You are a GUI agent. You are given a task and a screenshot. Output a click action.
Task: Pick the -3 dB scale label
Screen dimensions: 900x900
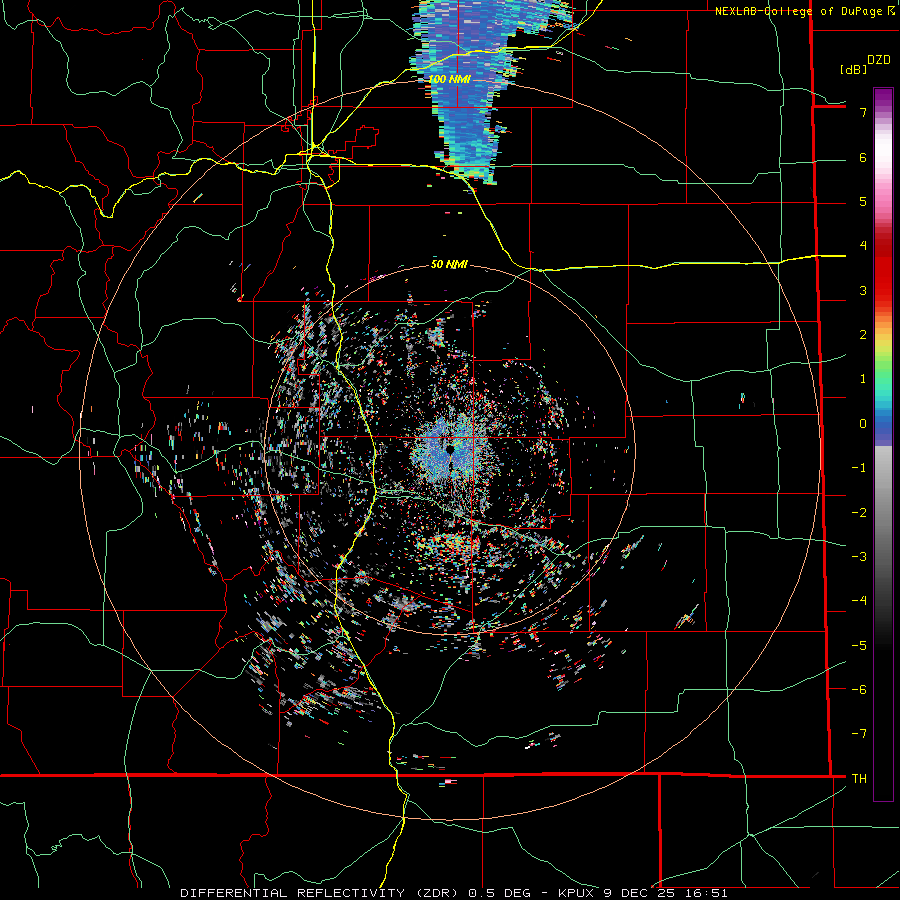(859, 557)
